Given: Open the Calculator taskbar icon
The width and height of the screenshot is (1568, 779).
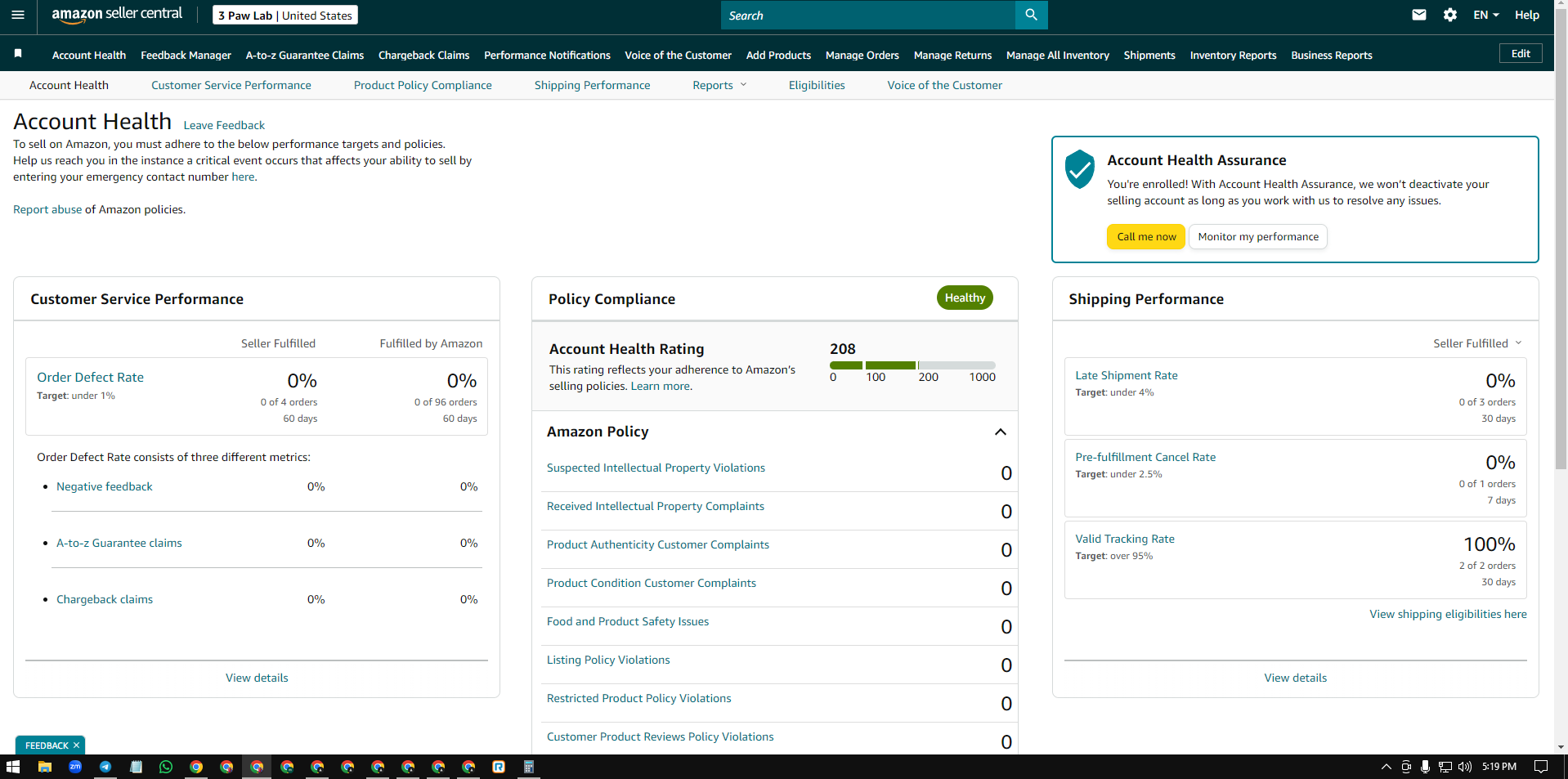Looking at the screenshot, I should pos(529,767).
